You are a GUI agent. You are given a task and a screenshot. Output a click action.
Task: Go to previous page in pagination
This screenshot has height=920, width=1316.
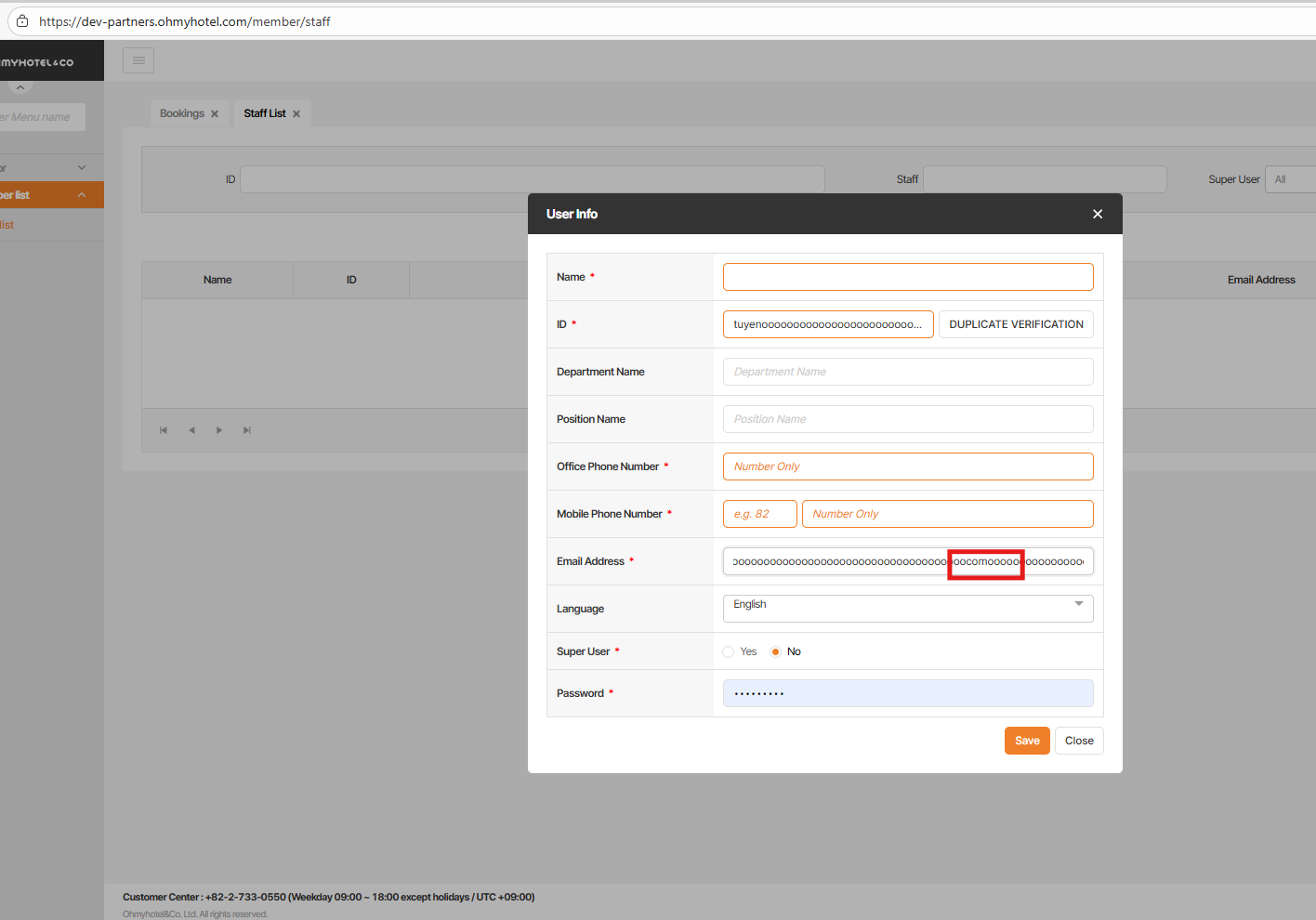[191, 430]
